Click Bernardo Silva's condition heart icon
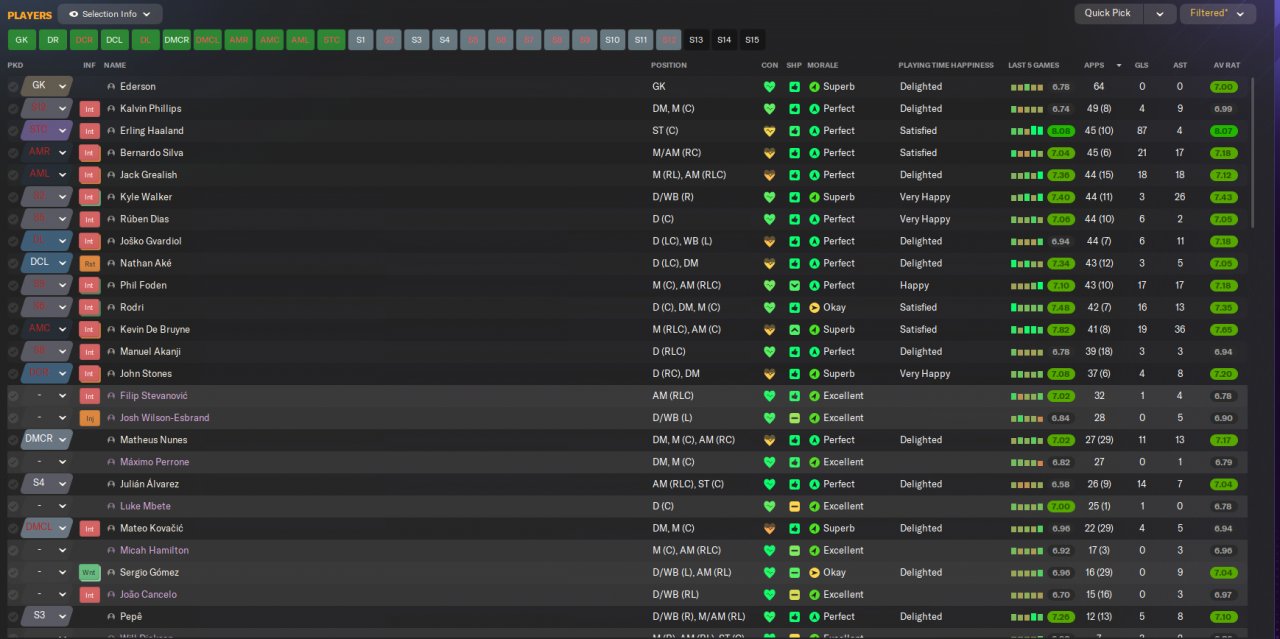The height and width of the screenshot is (639, 1280). tap(769, 153)
